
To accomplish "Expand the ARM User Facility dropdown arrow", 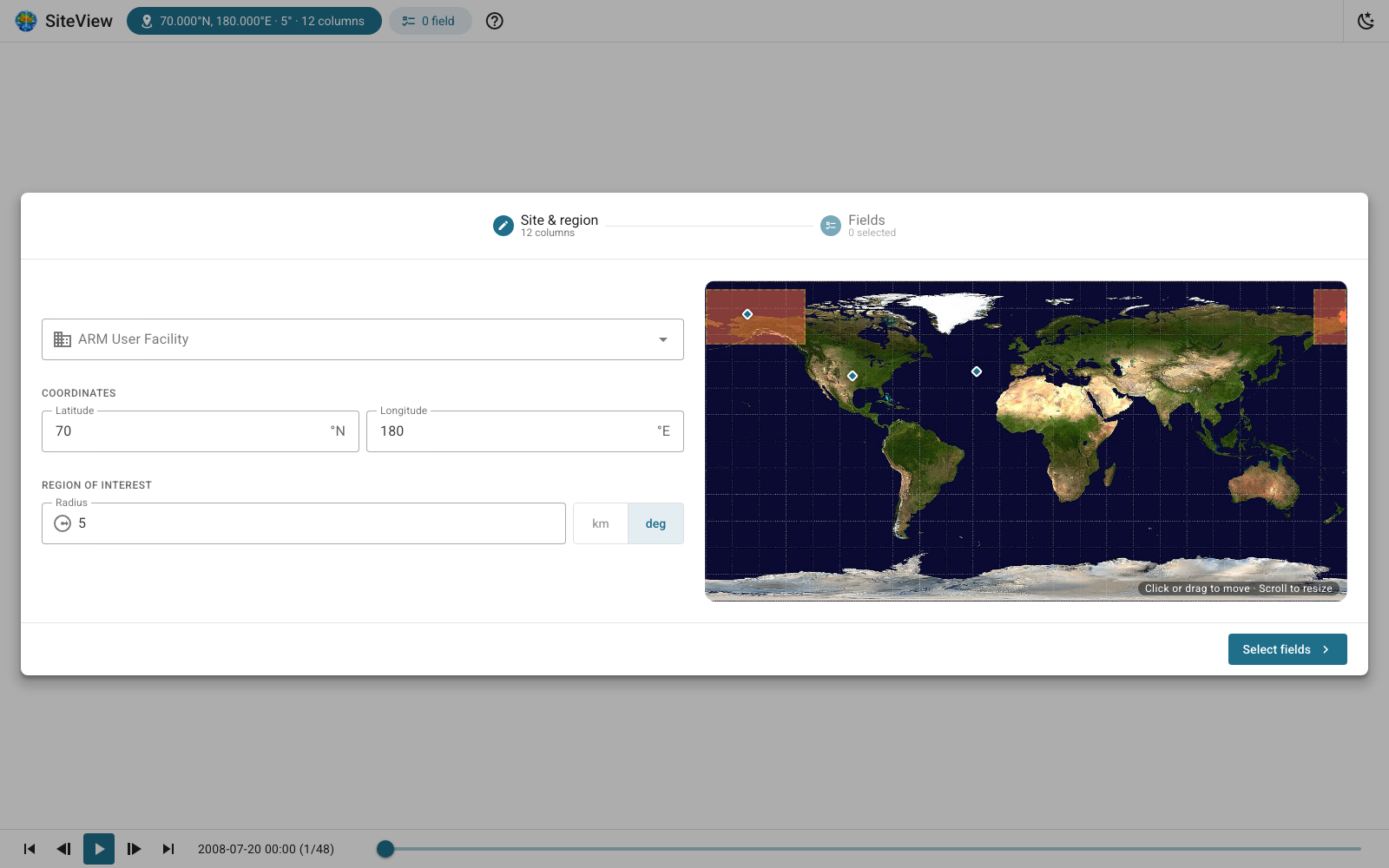I will (663, 339).
